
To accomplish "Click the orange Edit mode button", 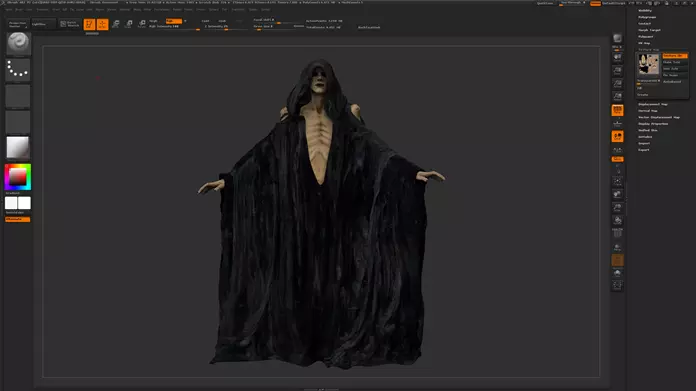I will [89, 24].
